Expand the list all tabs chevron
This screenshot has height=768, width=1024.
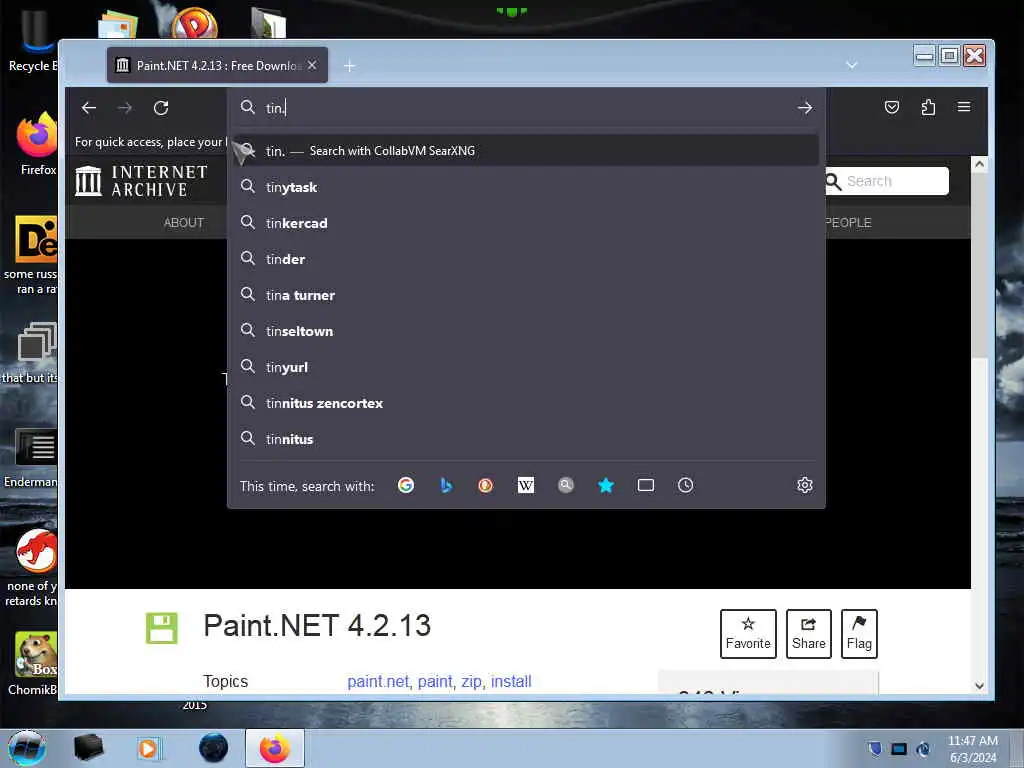point(851,65)
